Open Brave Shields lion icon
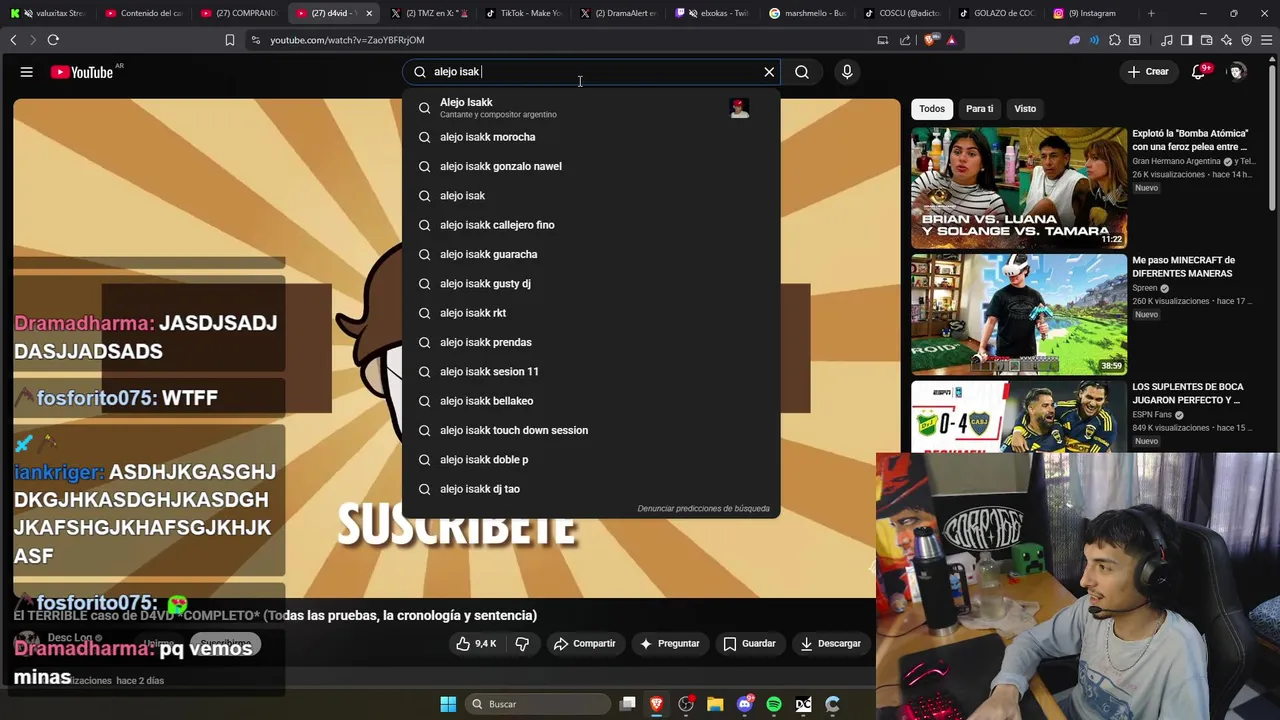The image size is (1280, 720). [x=931, y=40]
